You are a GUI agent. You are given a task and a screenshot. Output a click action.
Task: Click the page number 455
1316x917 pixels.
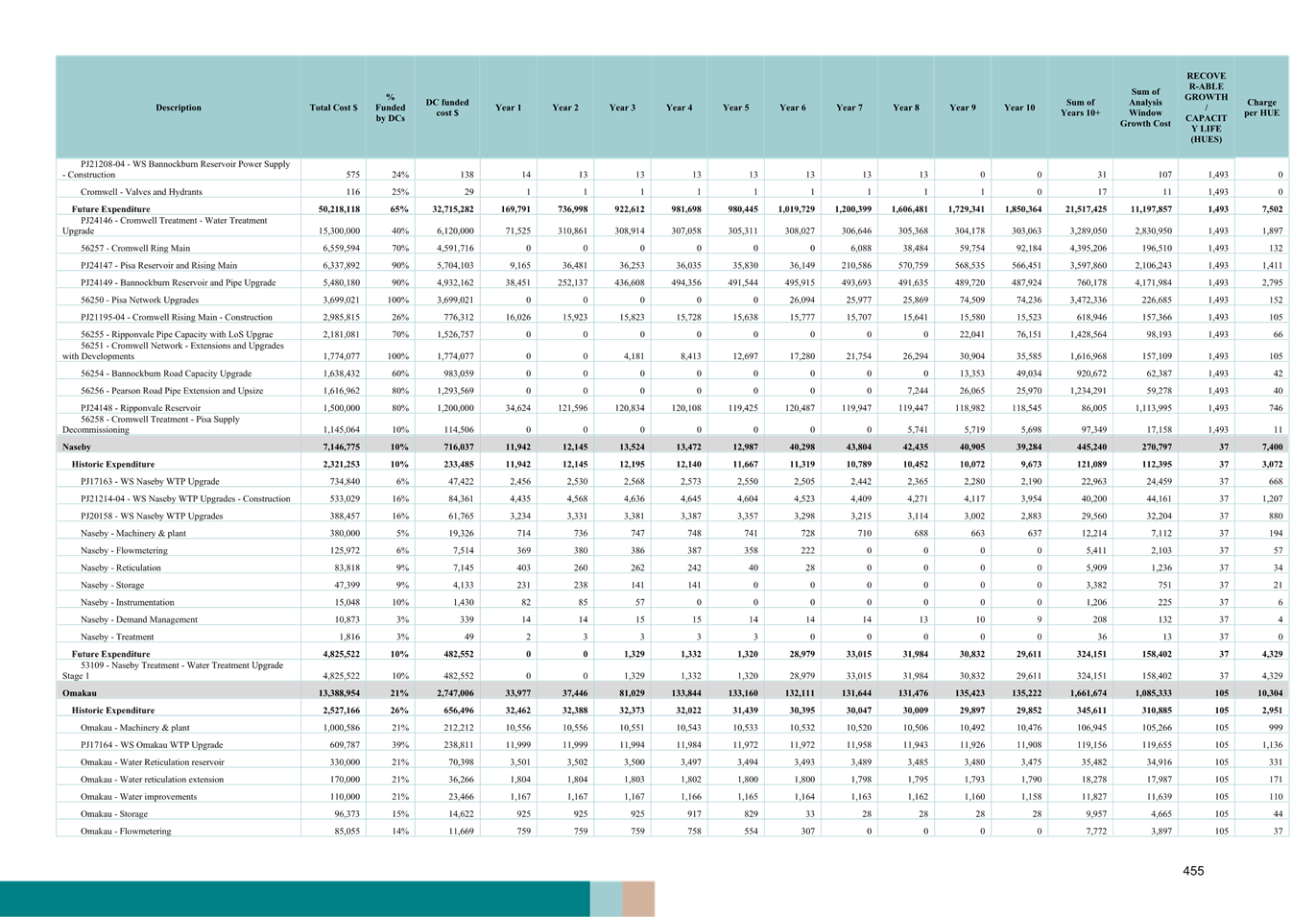click(x=1192, y=871)
